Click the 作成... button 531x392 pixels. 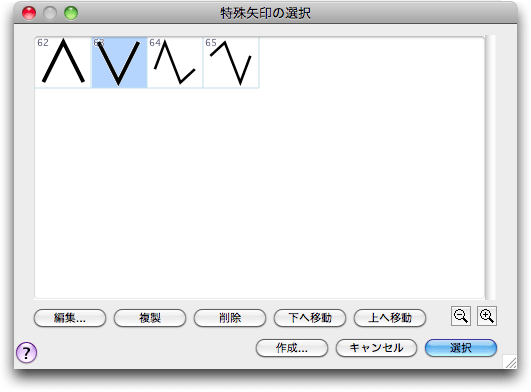pyautogui.click(x=292, y=348)
